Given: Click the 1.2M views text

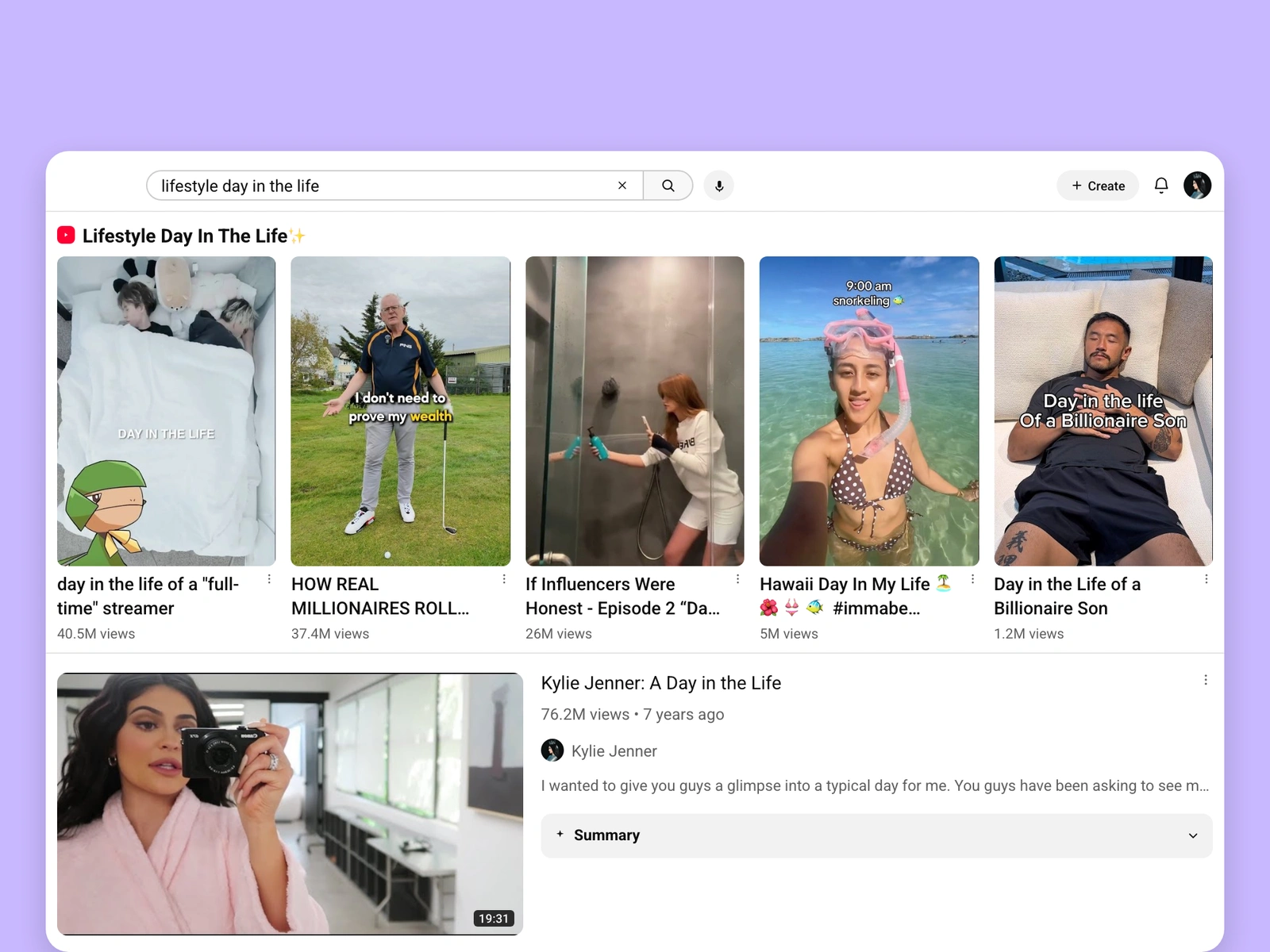Looking at the screenshot, I should [1029, 634].
